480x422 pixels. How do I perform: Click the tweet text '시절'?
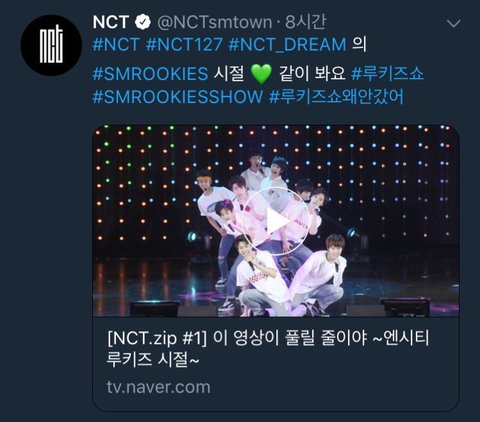[x=229, y=73]
